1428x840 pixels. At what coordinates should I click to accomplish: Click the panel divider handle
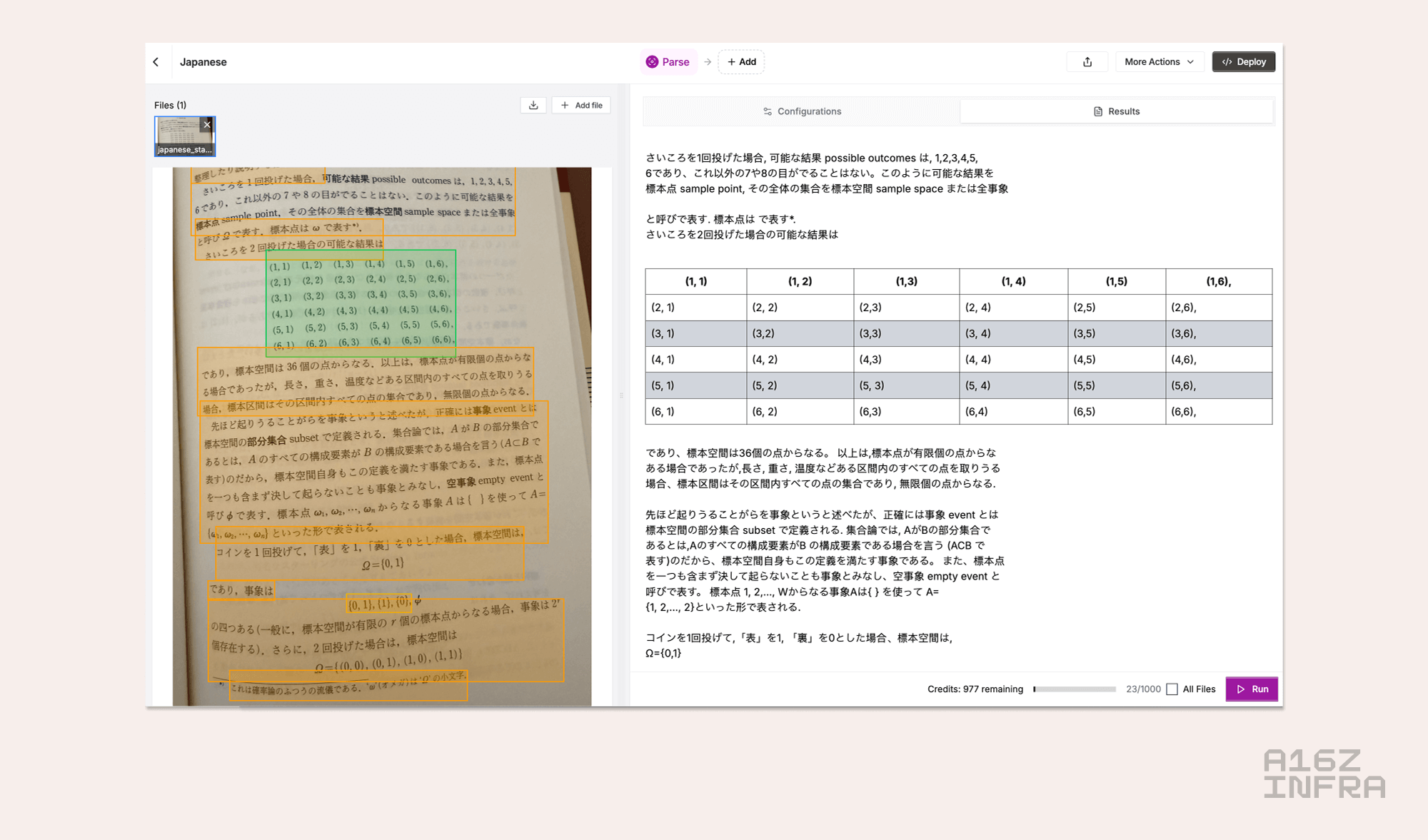(x=621, y=395)
